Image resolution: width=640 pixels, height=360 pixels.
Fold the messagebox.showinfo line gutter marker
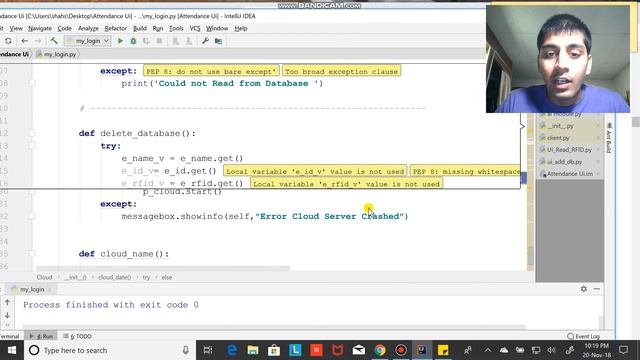pyautogui.click(x=32, y=216)
